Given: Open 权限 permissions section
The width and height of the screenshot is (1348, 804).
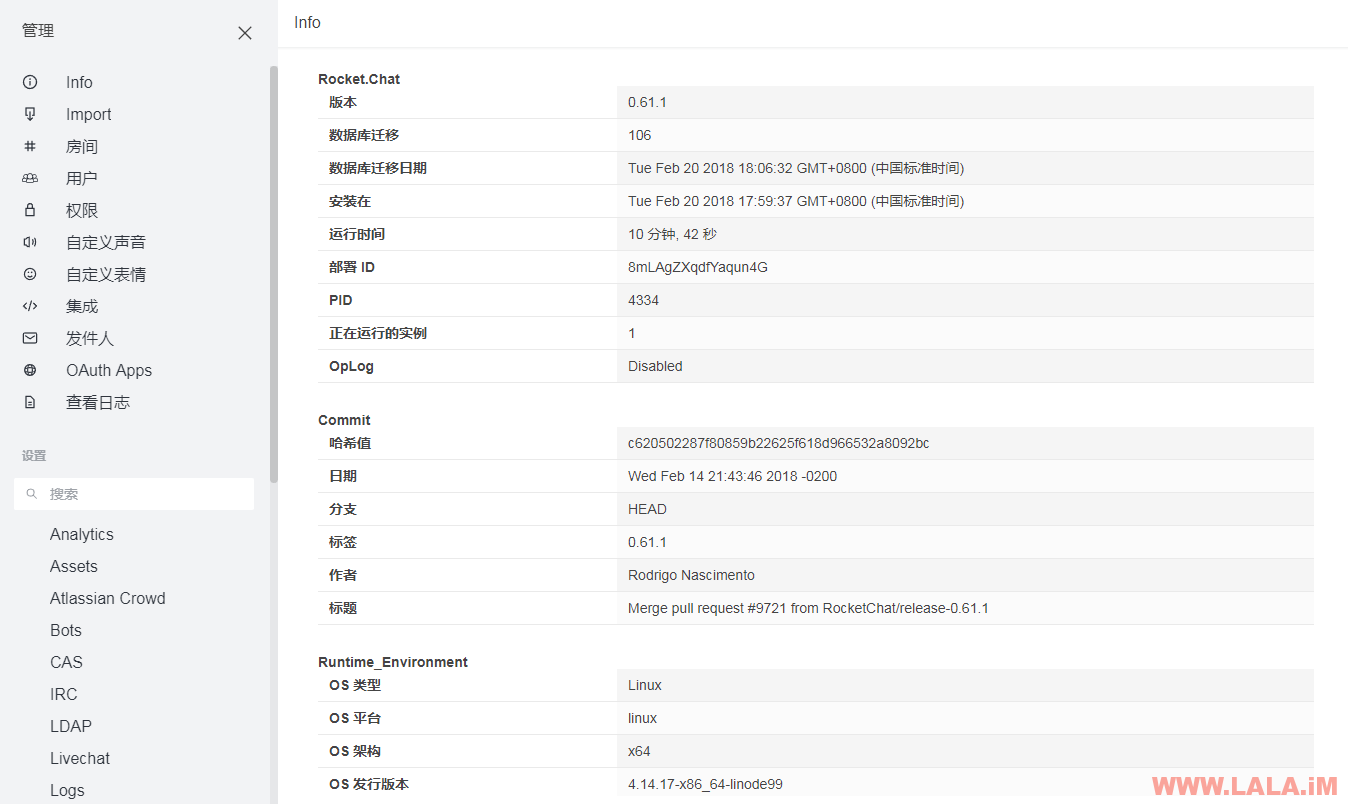Looking at the screenshot, I should coord(82,210).
